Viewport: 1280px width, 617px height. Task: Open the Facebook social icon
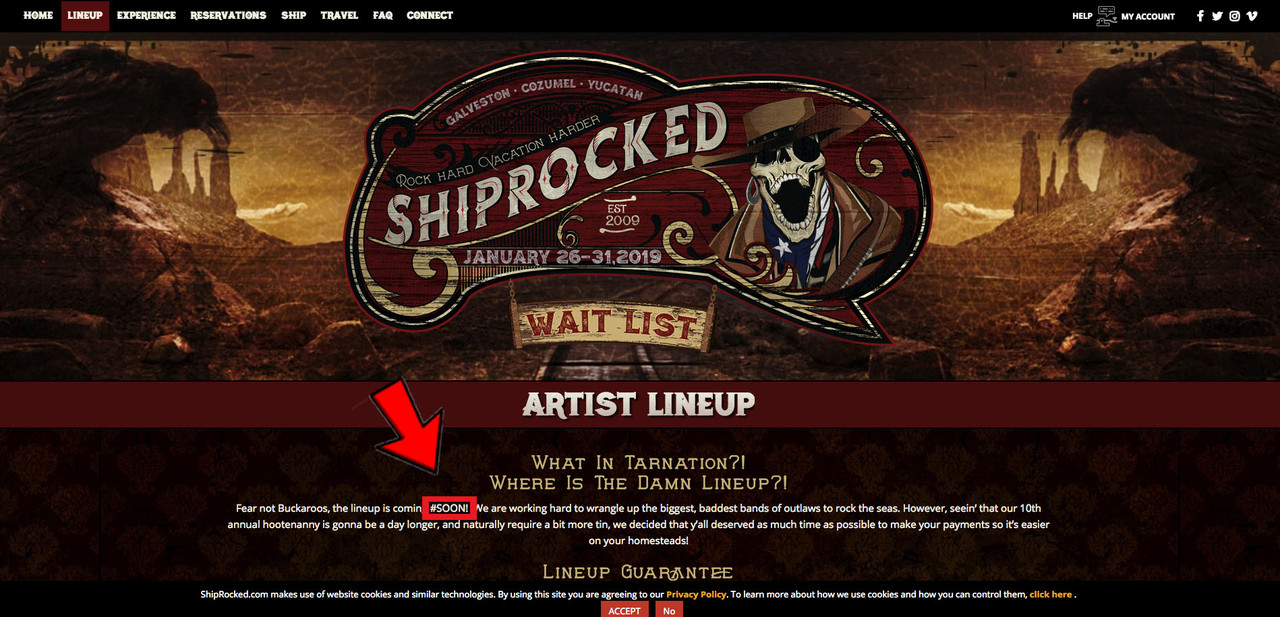point(1199,16)
